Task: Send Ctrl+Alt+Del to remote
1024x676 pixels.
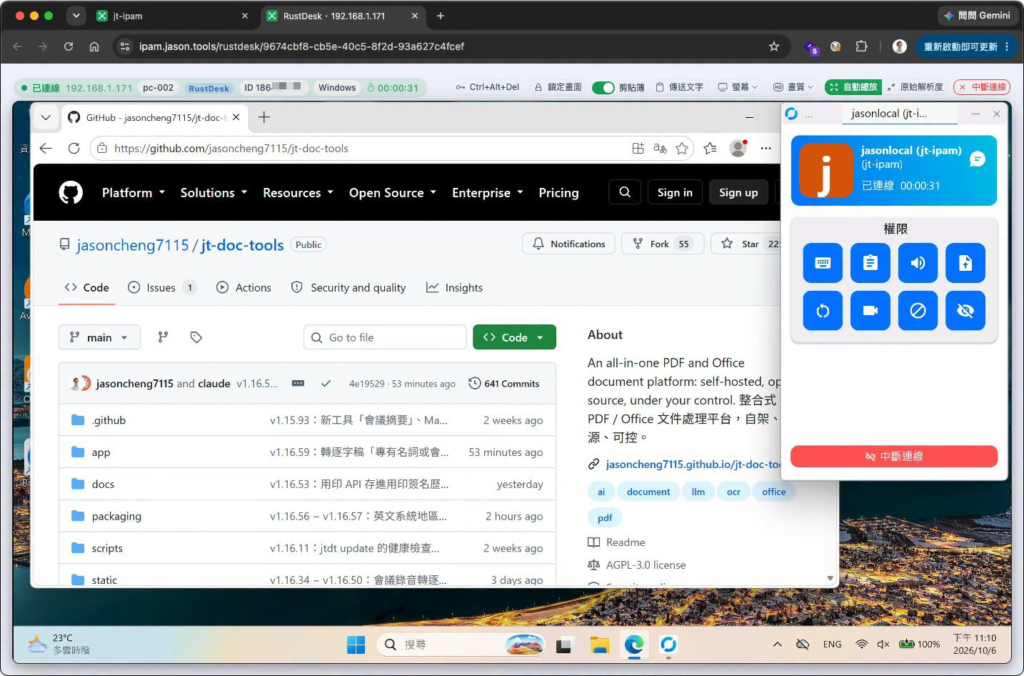Action: pyautogui.click(x=487, y=87)
